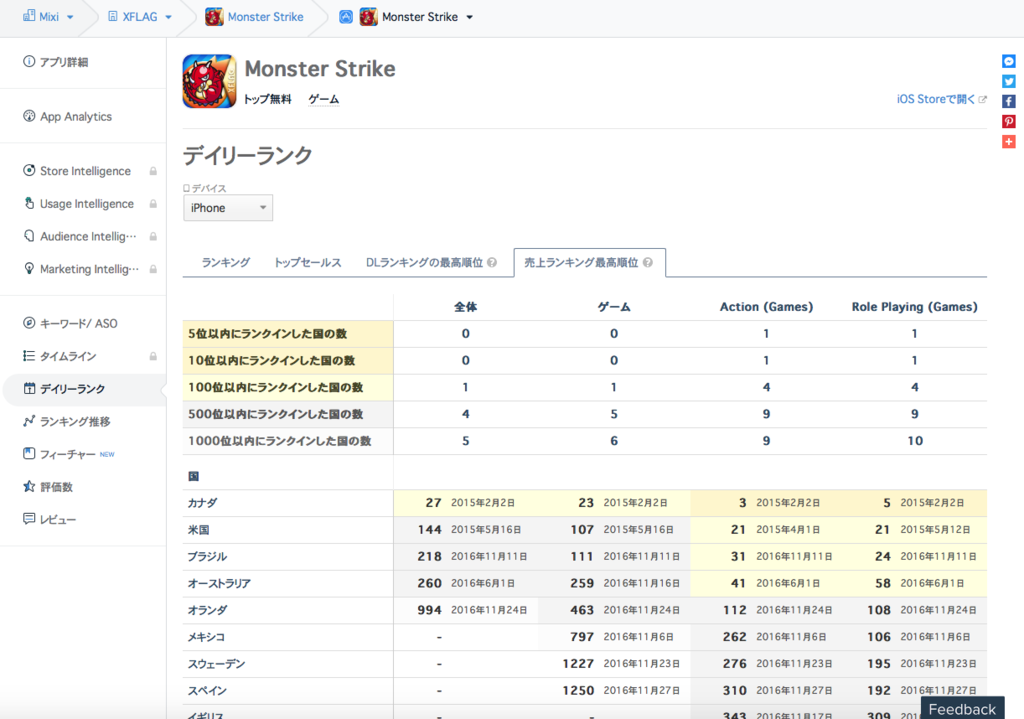Click the App Analytics sidebar icon
The height and width of the screenshot is (719, 1024).
pyautogui.click(x=29, y=116)
